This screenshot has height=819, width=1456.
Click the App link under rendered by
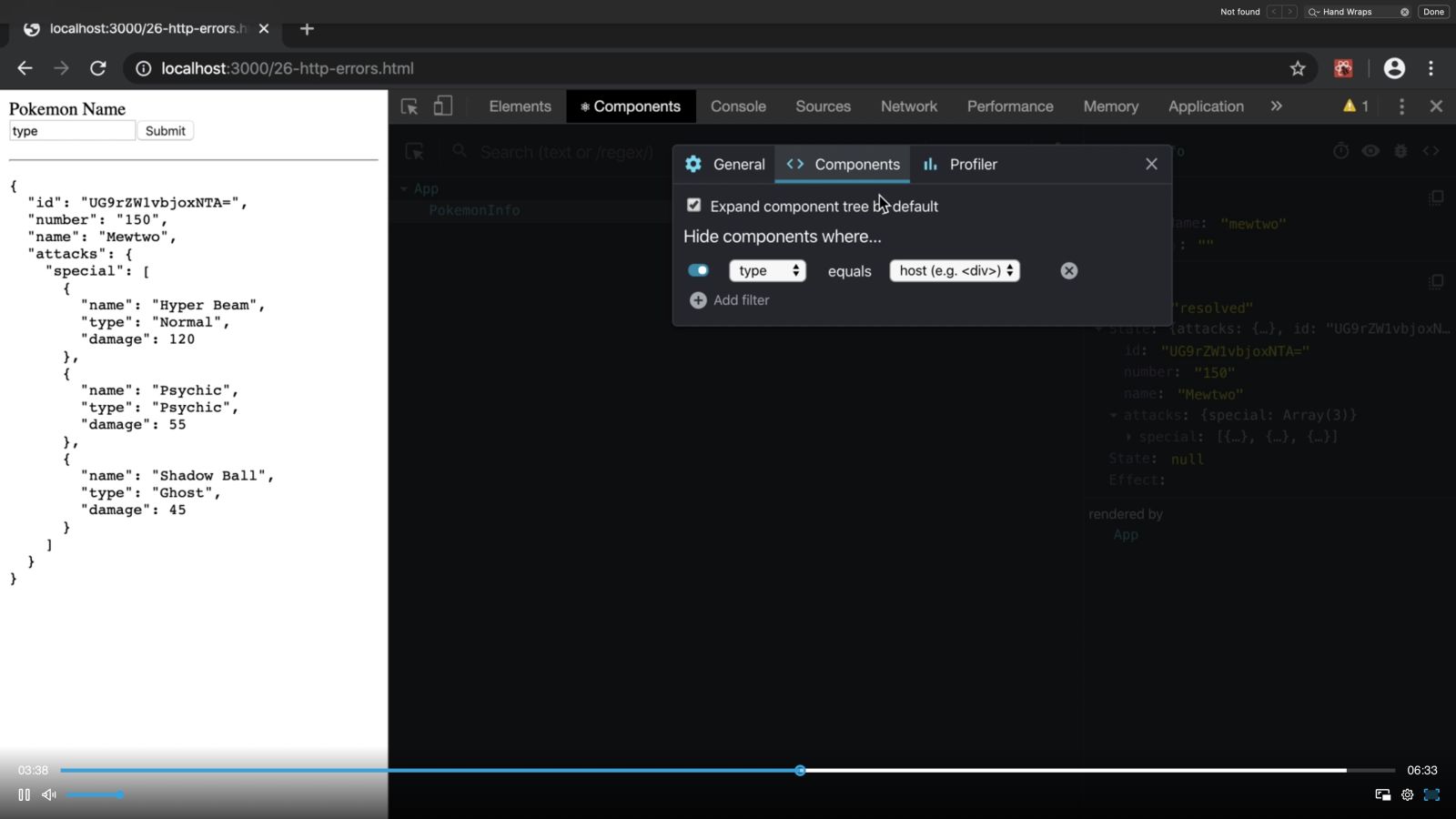(1126, 535)
